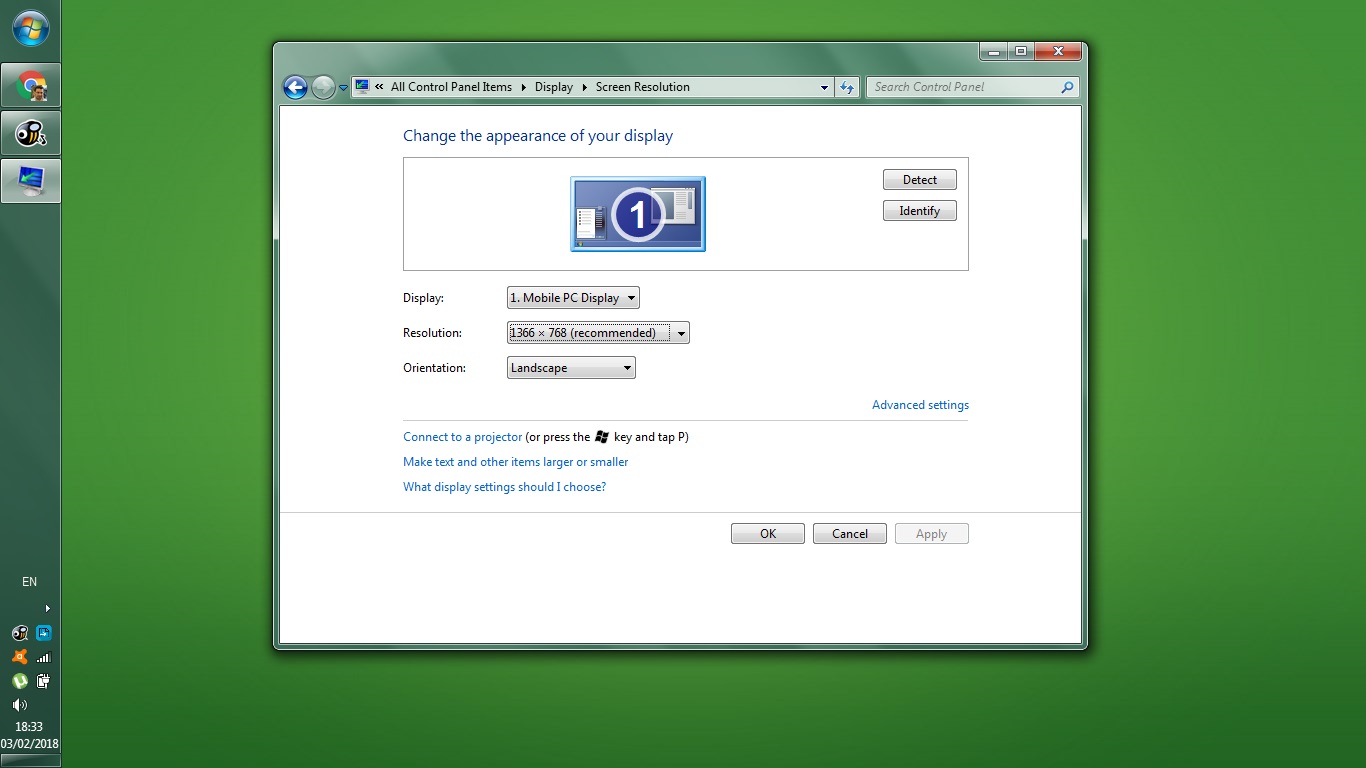
Task: Click the search magnifier icon
Action: coord(1067,87)
